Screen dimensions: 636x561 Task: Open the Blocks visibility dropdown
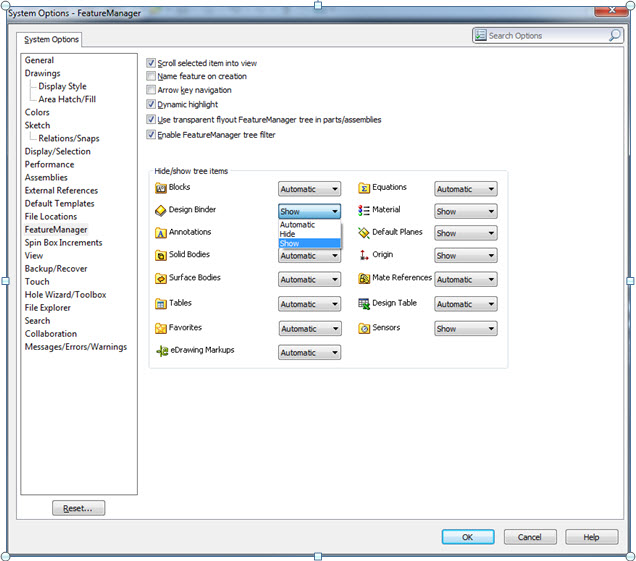coord(309,189)
